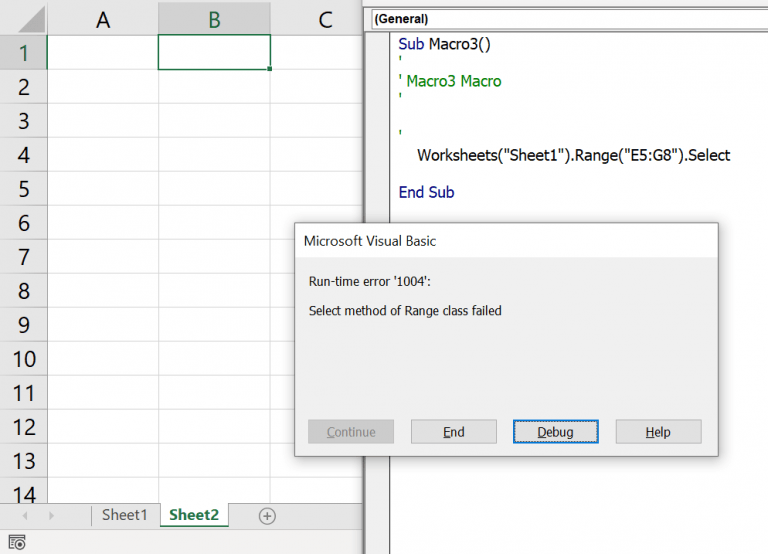Open the (General) object dropdown
The width and height of the screenshot is (768, 554).
click(569, 19)
